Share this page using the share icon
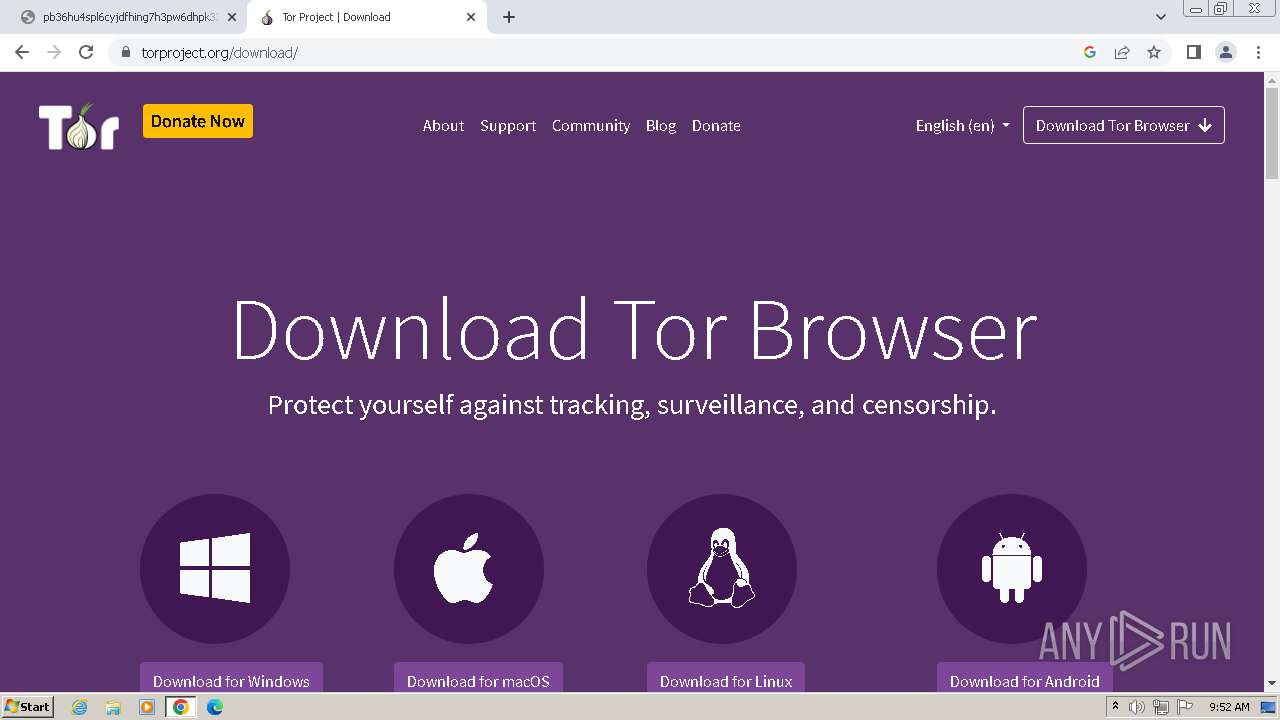This screenshot has width=1280, height=720. pos(1122,52)
